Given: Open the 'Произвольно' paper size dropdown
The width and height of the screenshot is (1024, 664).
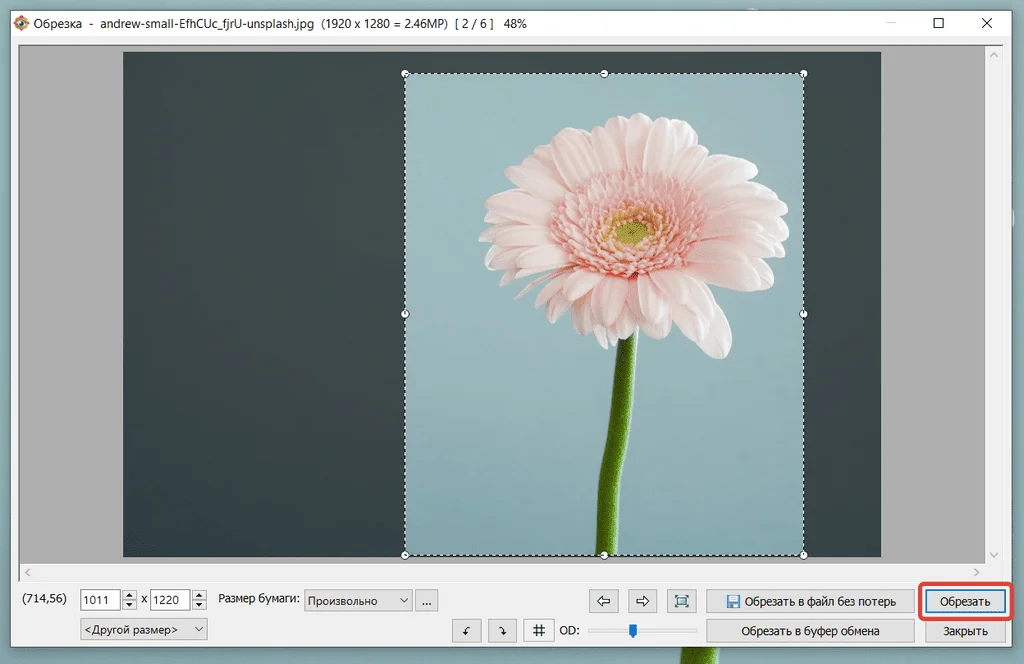Looking at the screenshot, I should click(x=358, y=601).
